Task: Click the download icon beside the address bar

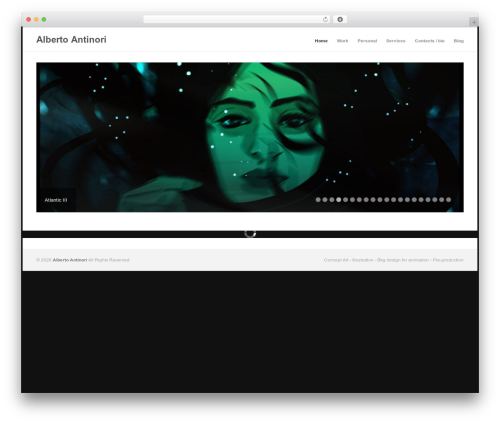Action: 340,19
